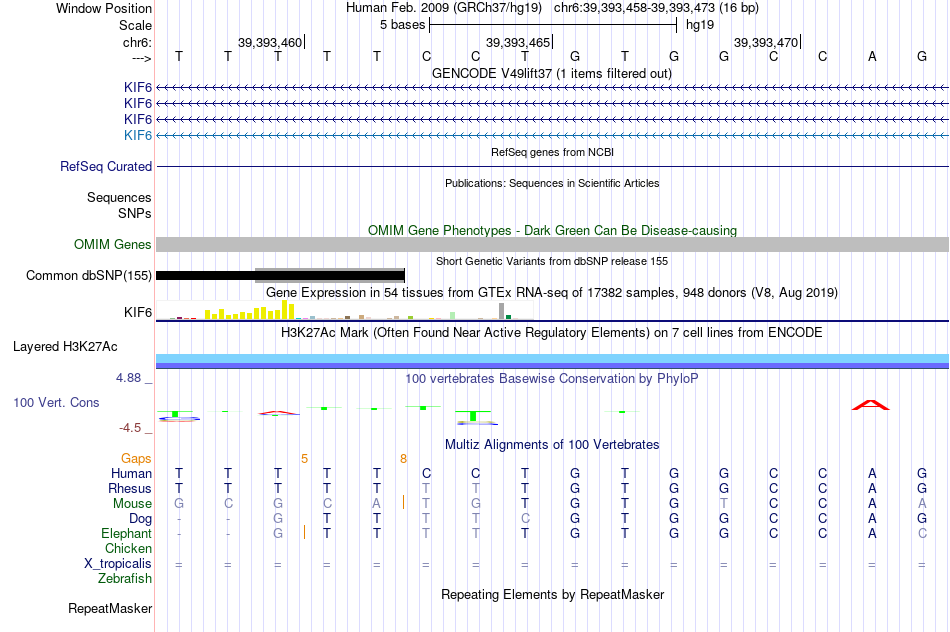Click the SNPs track label
Screen dimensions: 950x632
coord(135,213)
